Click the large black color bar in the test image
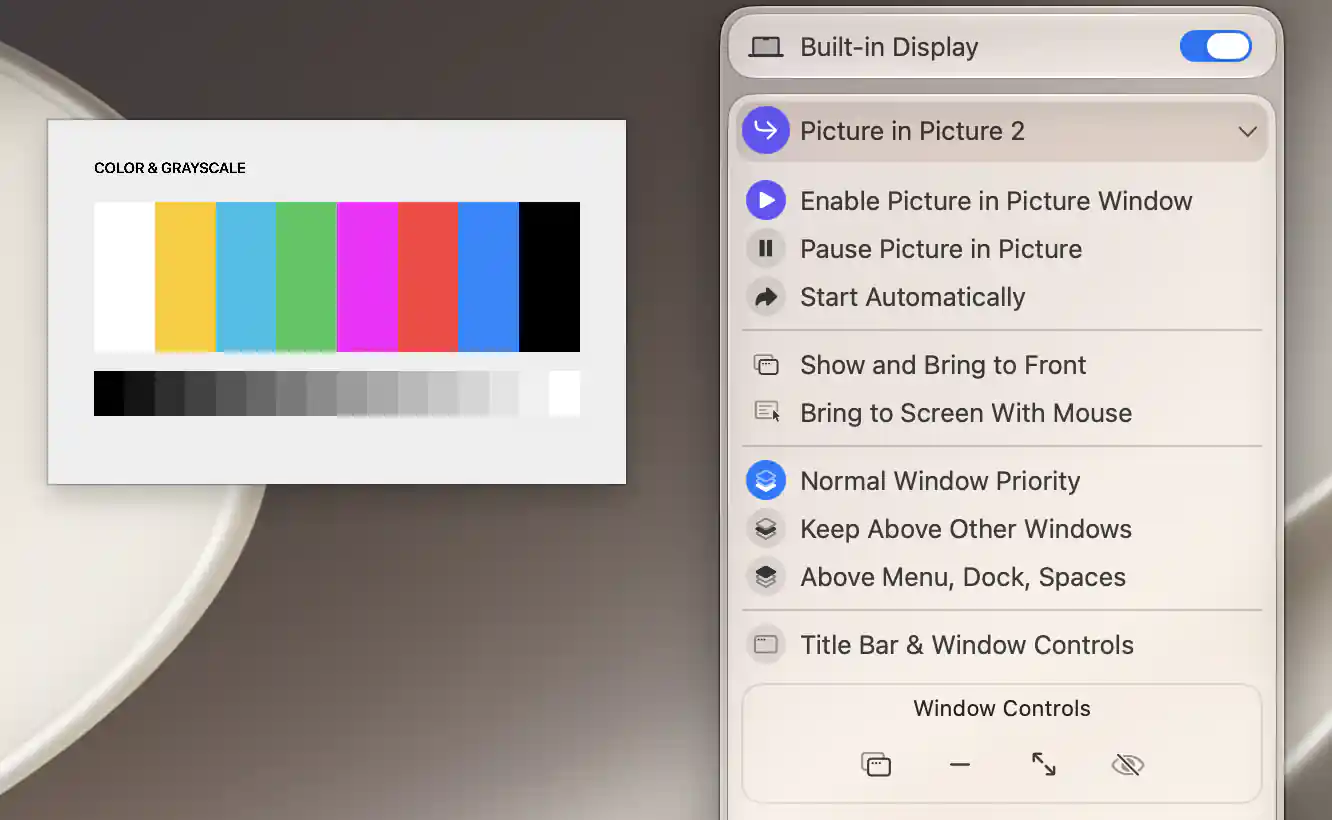 pyautogui.click(x=549, y=277)
